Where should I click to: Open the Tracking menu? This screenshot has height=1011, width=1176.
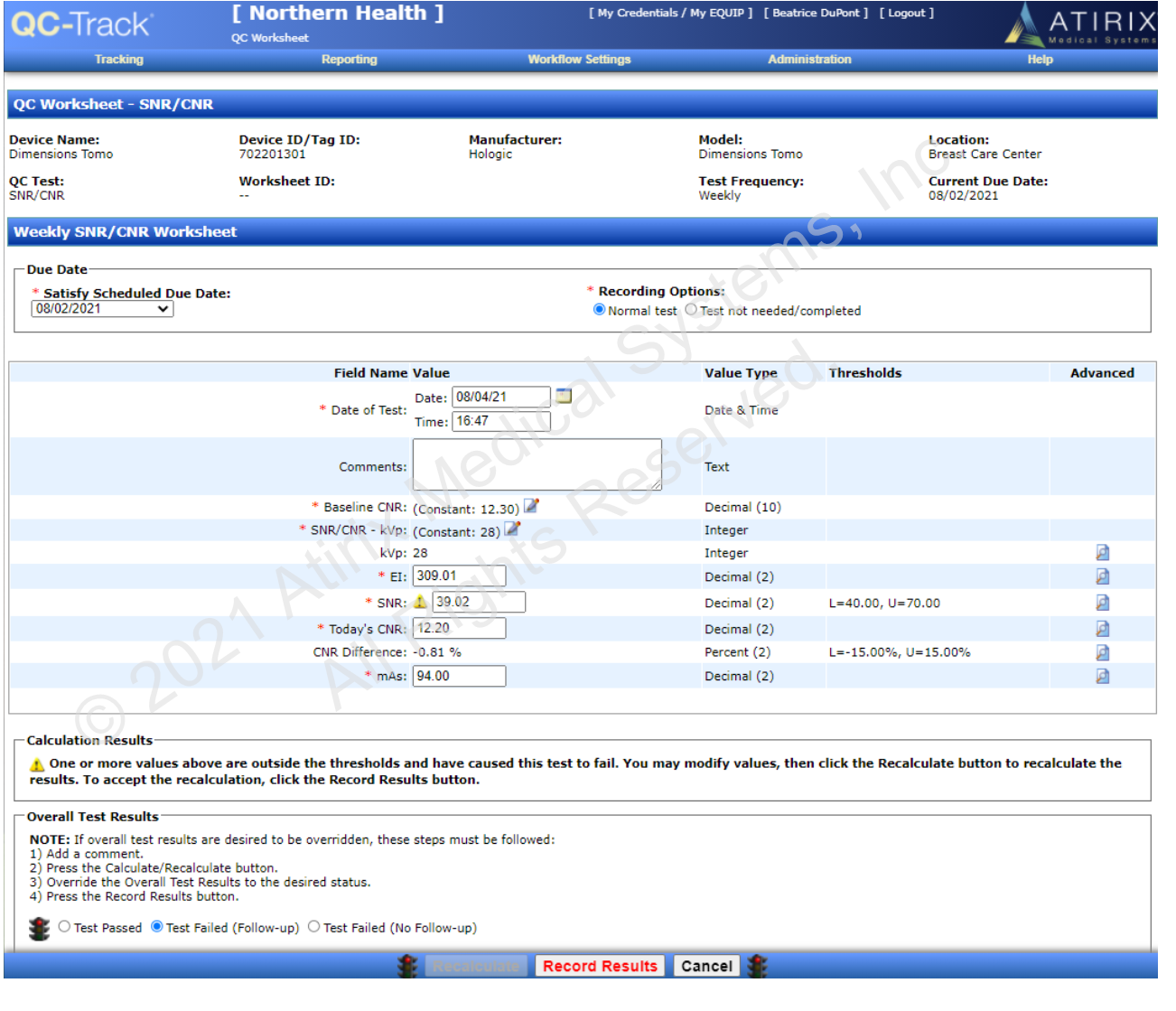(x=119, y=60)
